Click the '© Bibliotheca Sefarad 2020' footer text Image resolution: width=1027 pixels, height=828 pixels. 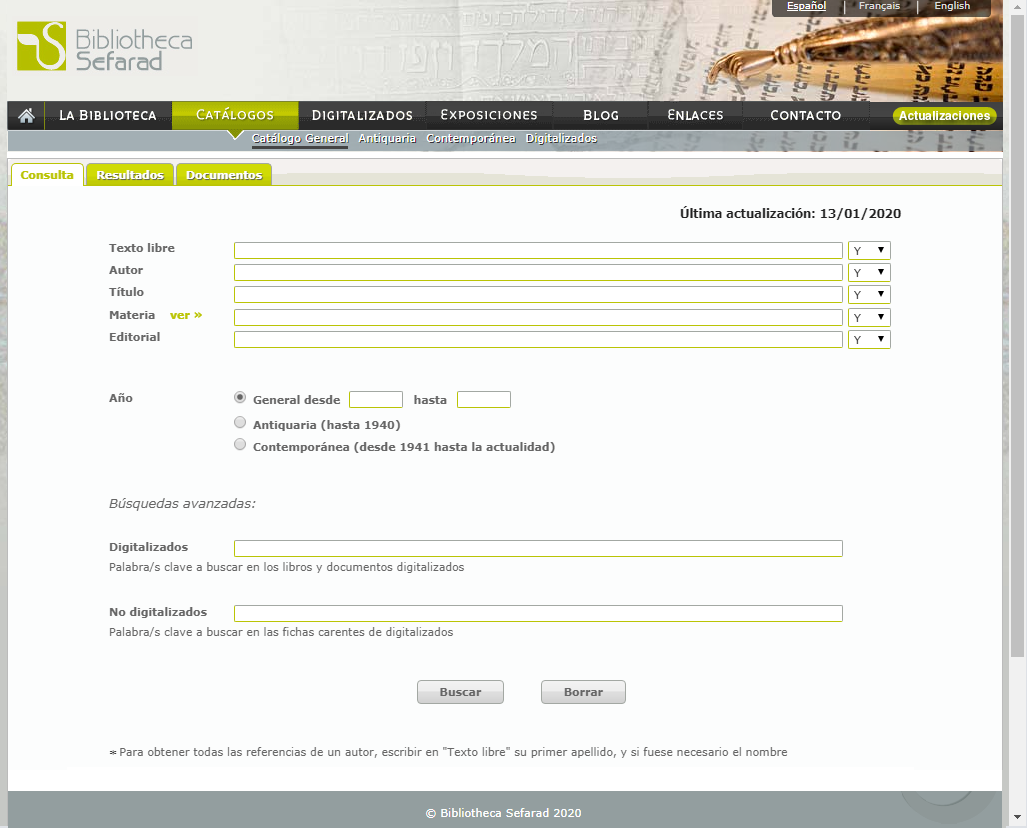tap(504, 813)
